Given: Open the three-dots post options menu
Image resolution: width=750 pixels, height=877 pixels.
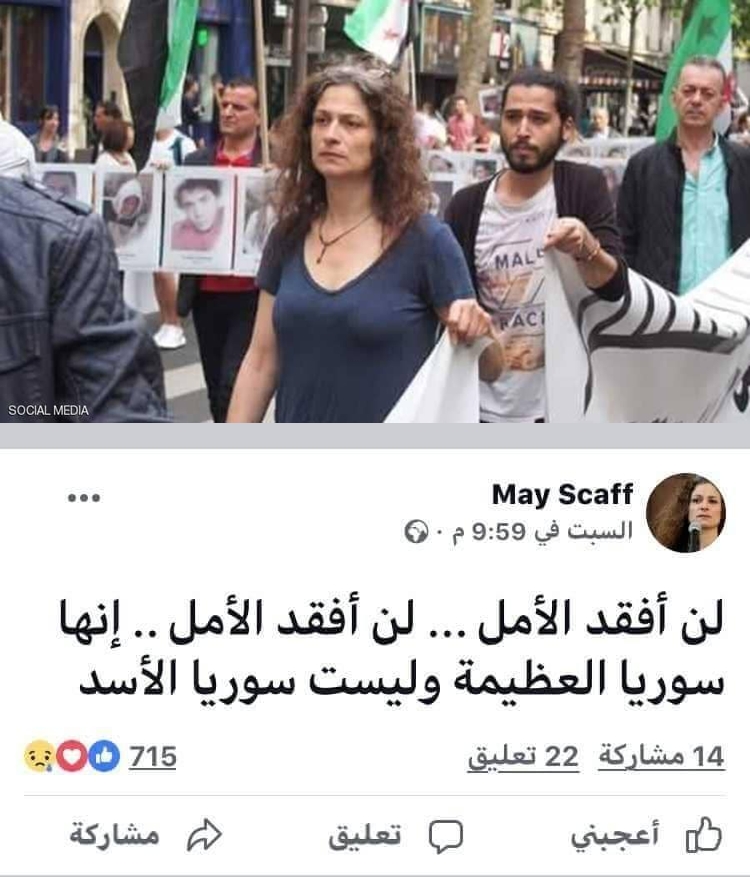Looking at the screenshot, I should (x=84, y=497).
